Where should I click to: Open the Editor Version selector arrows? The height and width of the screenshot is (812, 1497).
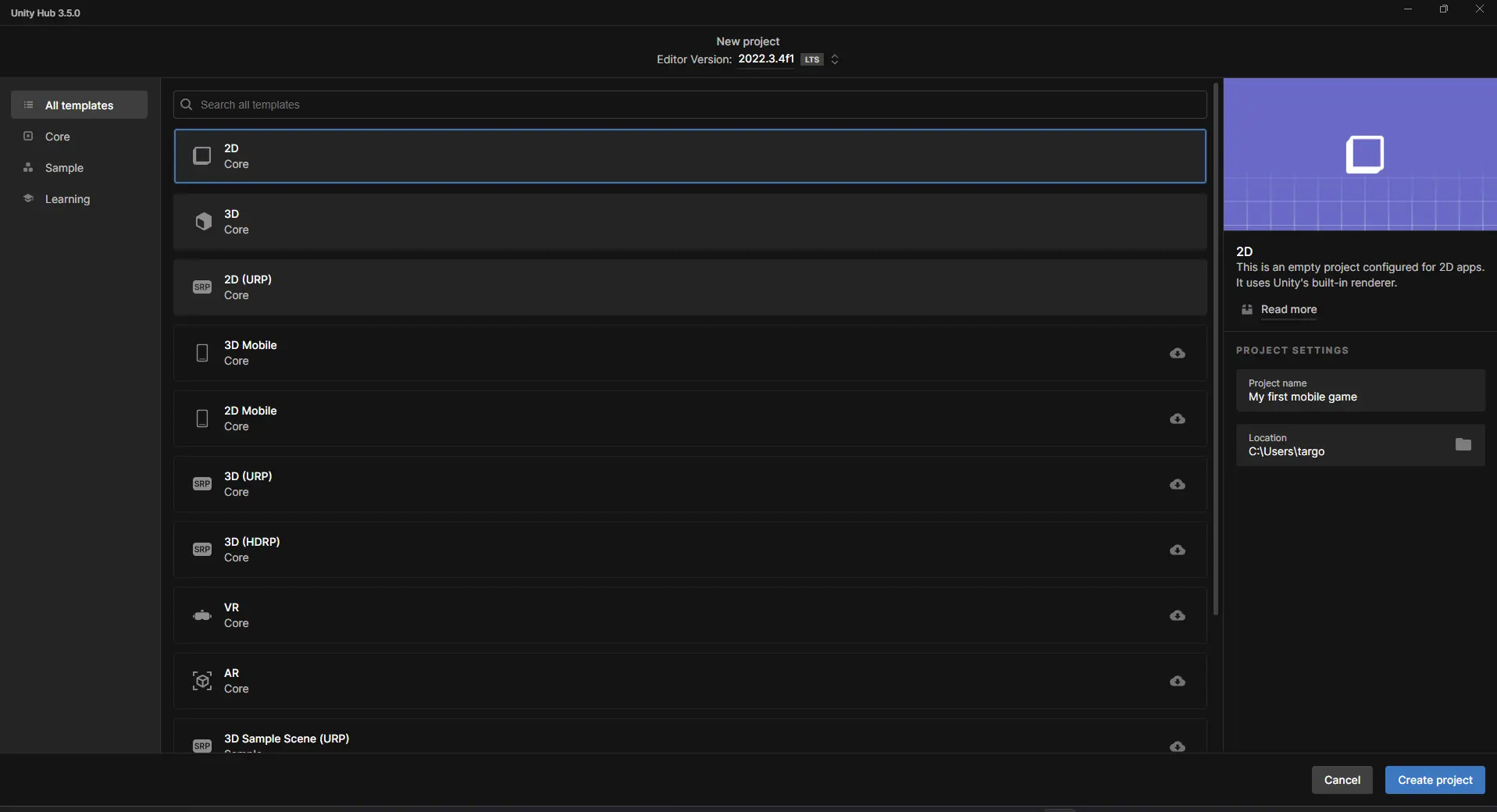pos(835,59)
